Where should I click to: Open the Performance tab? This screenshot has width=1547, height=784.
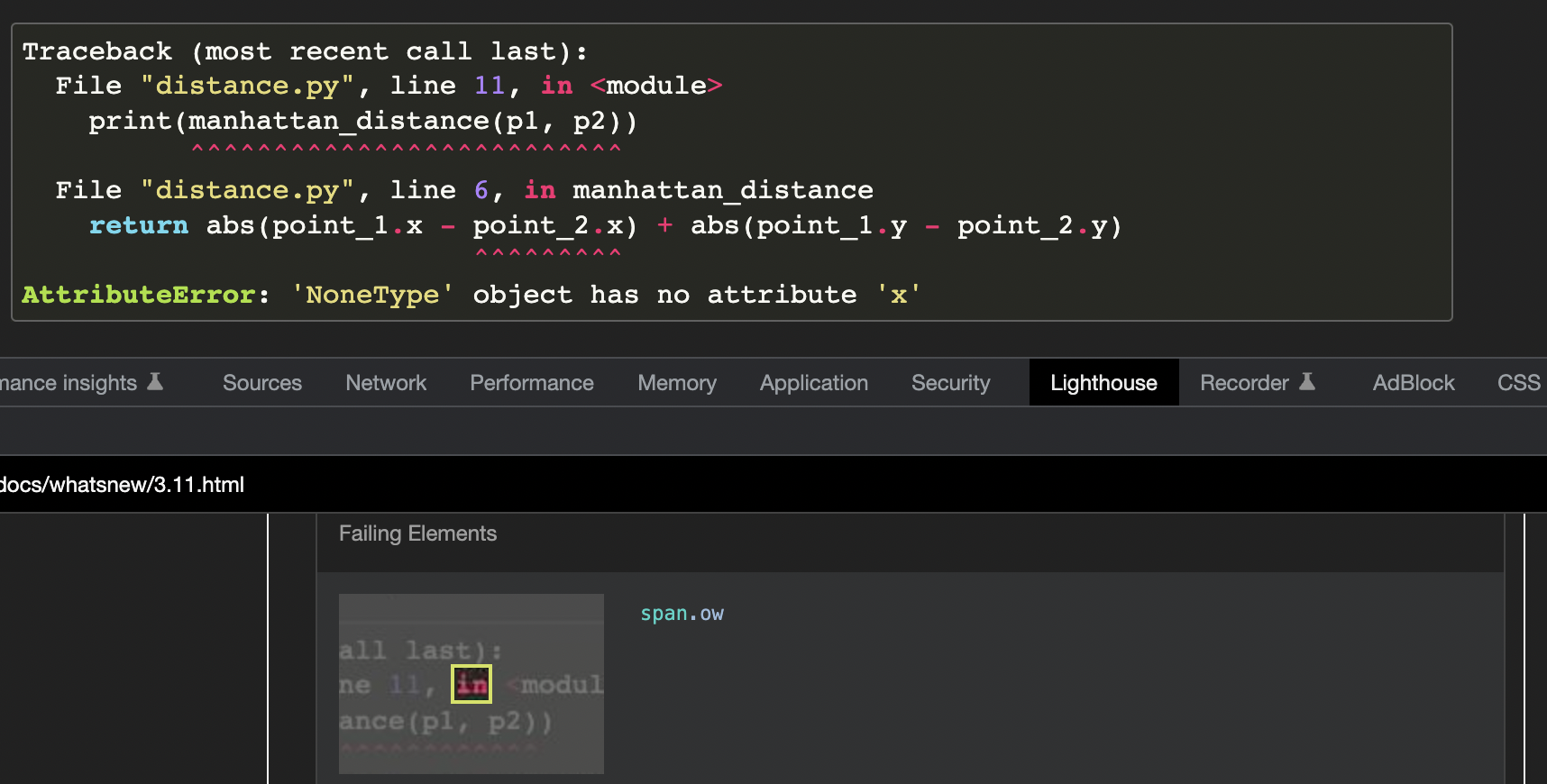(532, 383)
